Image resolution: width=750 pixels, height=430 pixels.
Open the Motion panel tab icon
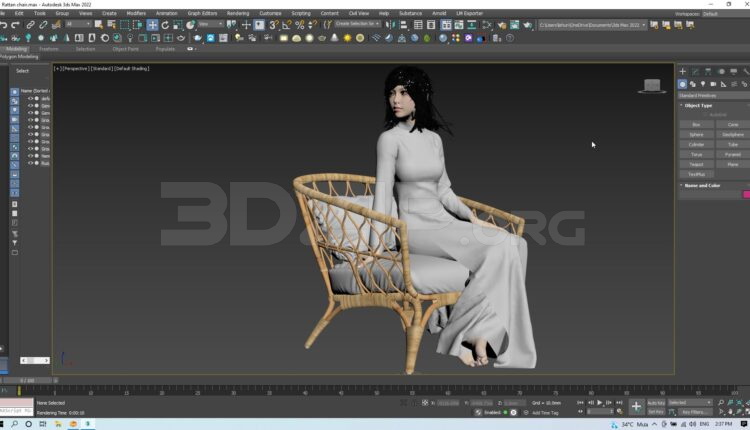(721, 71)
